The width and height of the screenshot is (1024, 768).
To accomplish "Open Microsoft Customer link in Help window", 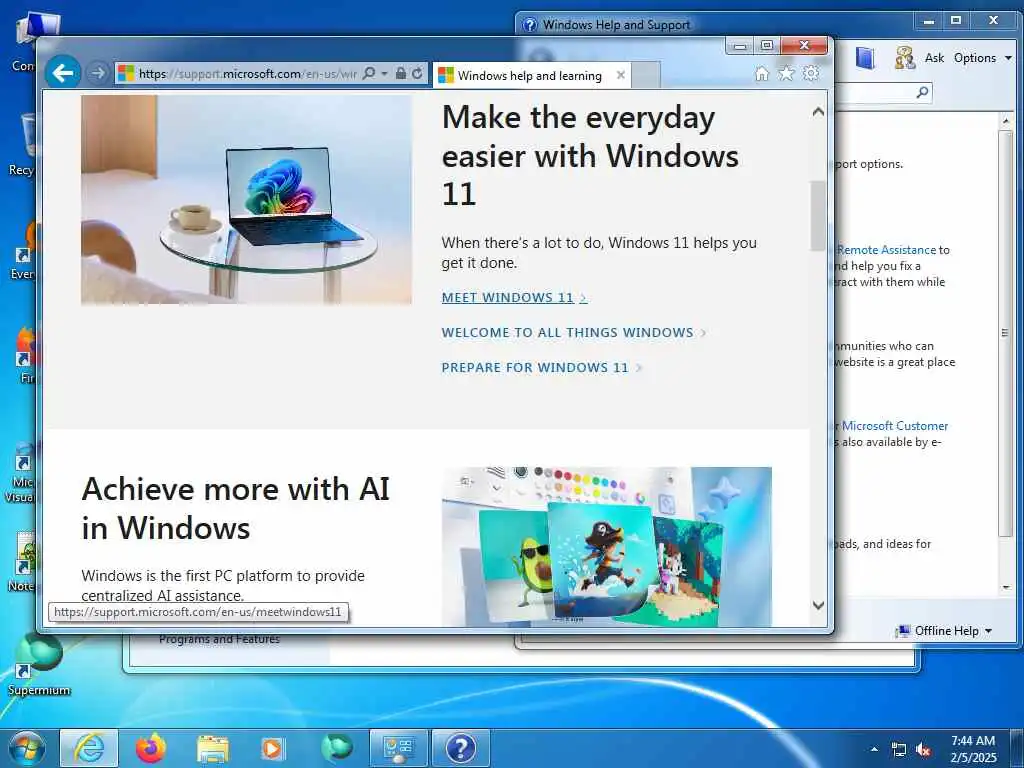I will click(x=895, y=426).
